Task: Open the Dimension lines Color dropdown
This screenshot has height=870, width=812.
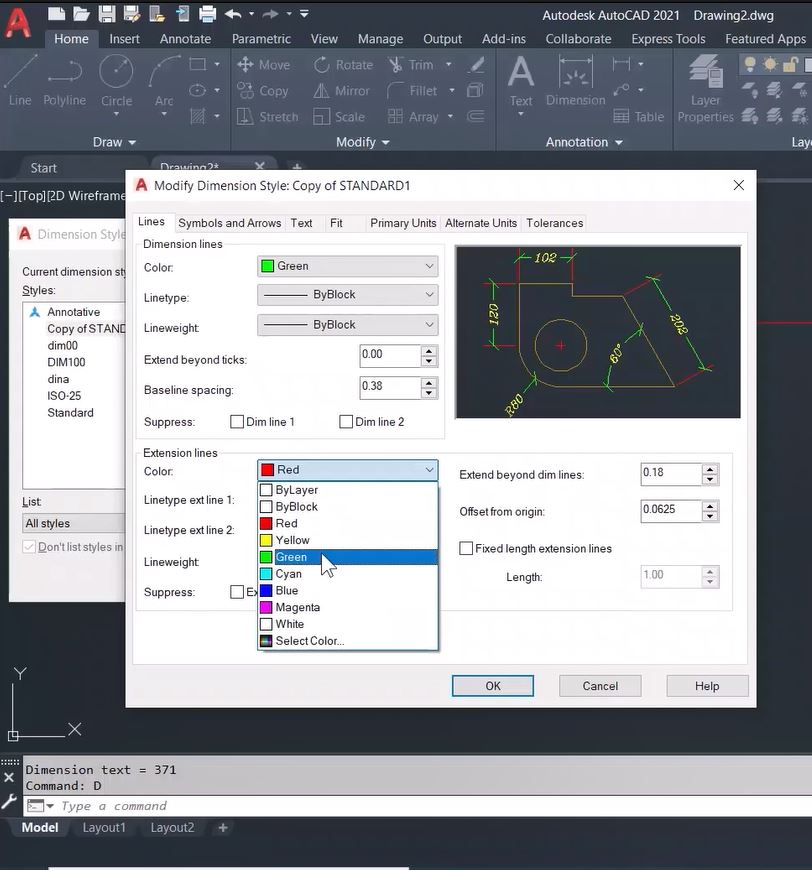Action: [347, 266]
